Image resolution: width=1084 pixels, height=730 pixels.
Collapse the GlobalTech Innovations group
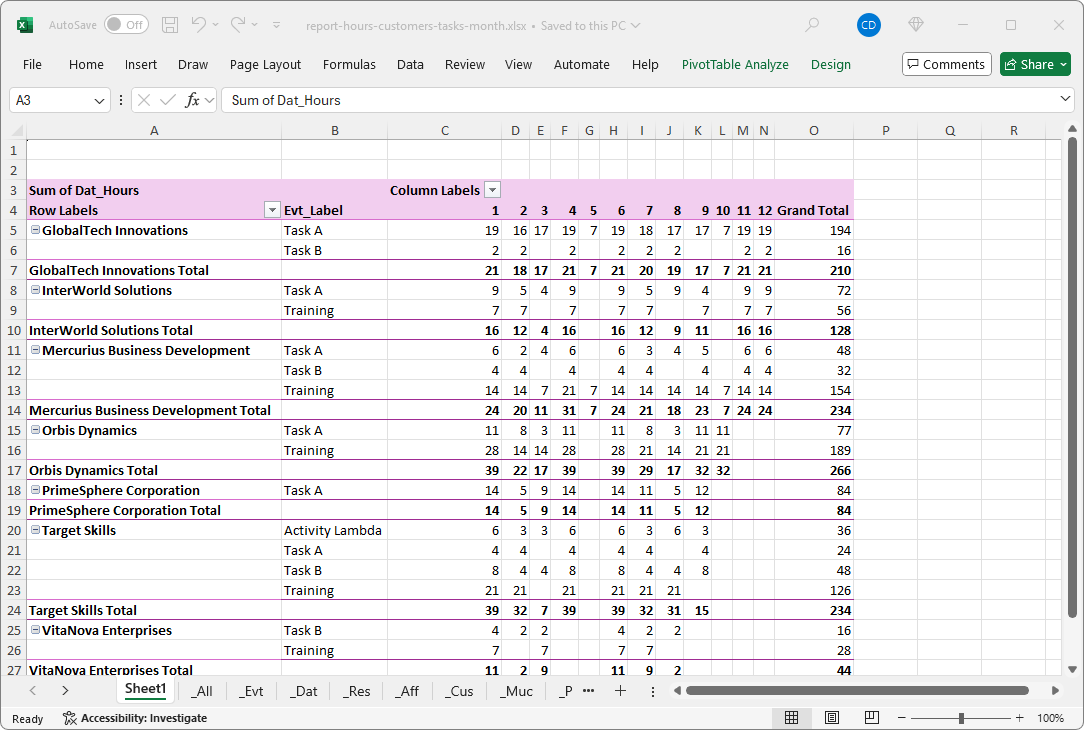(x=35, y=230)
